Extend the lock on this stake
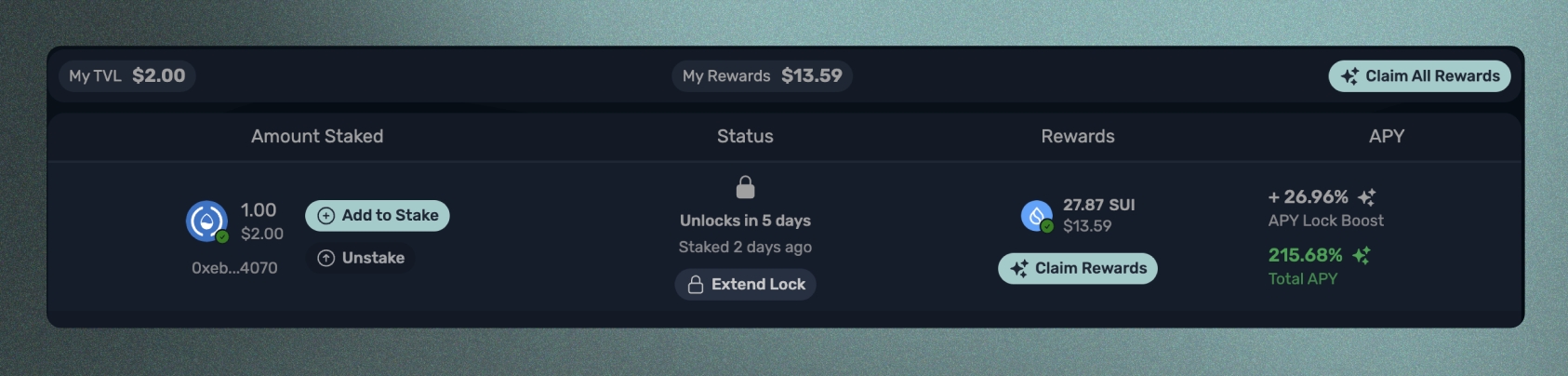 (x=745, y=285)
